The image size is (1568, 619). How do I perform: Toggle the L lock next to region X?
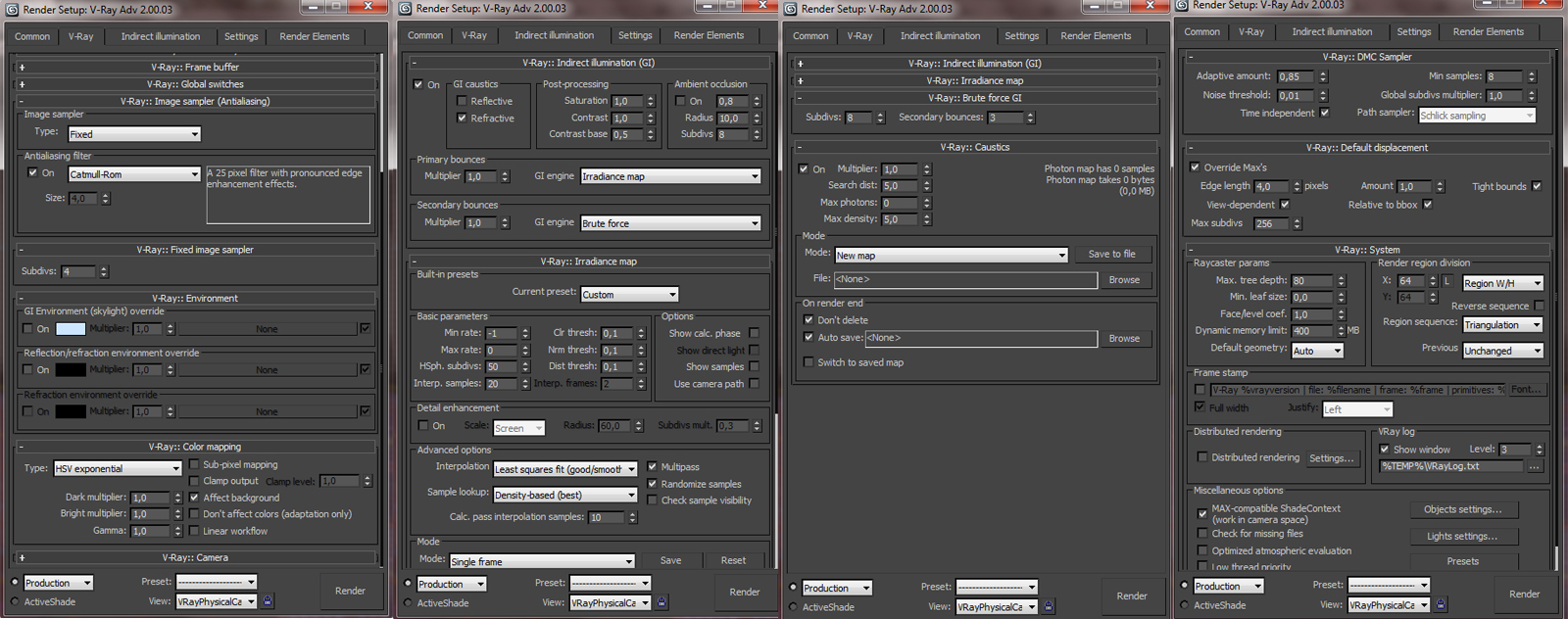(x=1446, y=281)
